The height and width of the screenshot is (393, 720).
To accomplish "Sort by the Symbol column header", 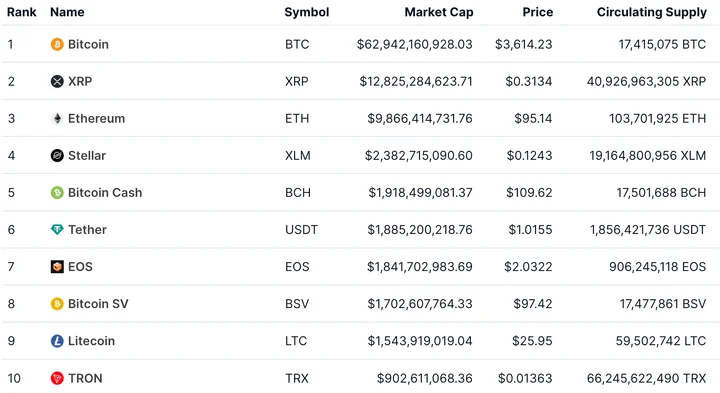I will (306, 12).
